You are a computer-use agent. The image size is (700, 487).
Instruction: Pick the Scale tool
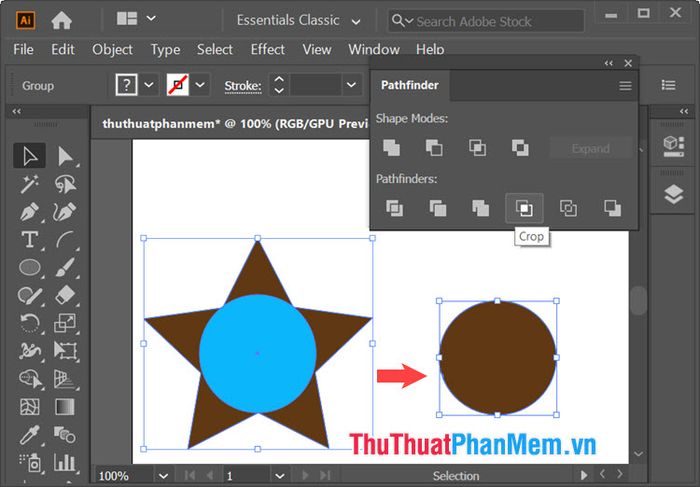pos(65,323)
